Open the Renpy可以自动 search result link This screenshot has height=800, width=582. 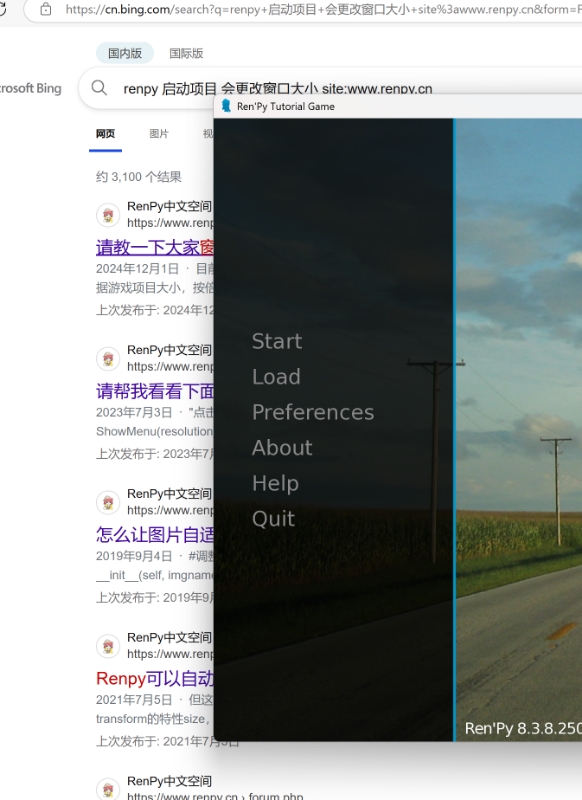pos(155,679)
